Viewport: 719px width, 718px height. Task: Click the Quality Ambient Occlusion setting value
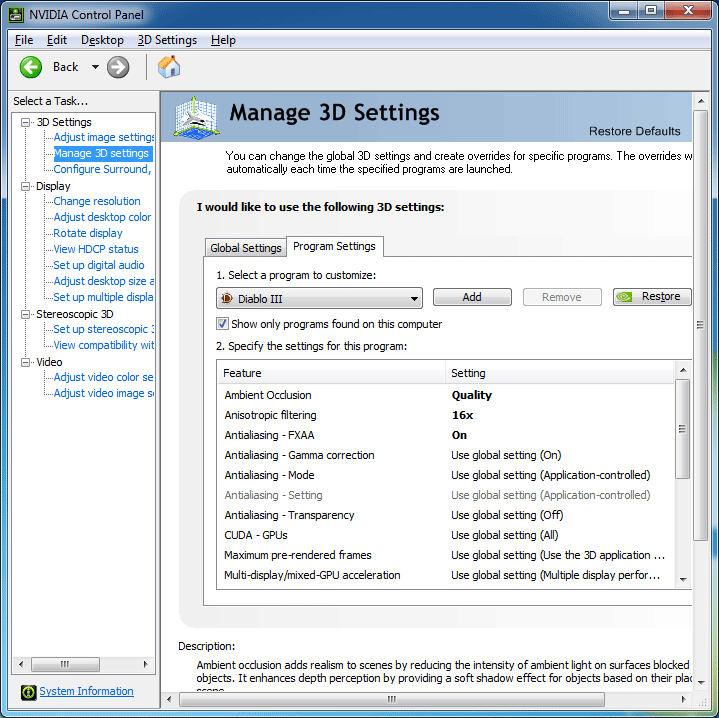pyautogui.click(x=471, y=395)
